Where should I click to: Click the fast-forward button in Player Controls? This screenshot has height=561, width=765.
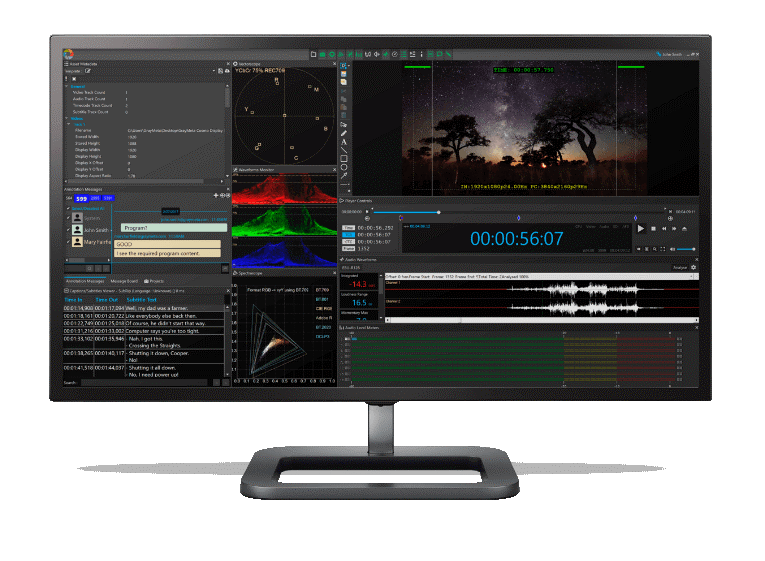click(674, 228)
